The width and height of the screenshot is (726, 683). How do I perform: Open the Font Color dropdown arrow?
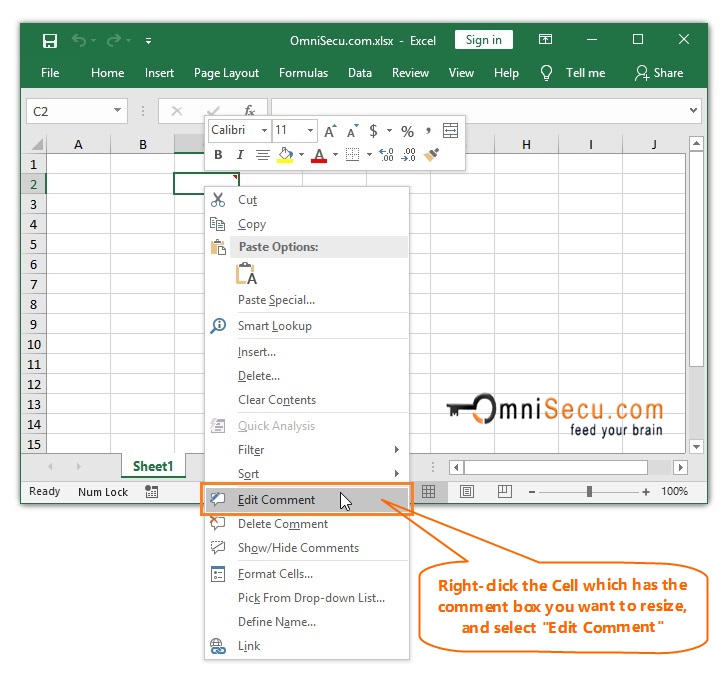336,155
